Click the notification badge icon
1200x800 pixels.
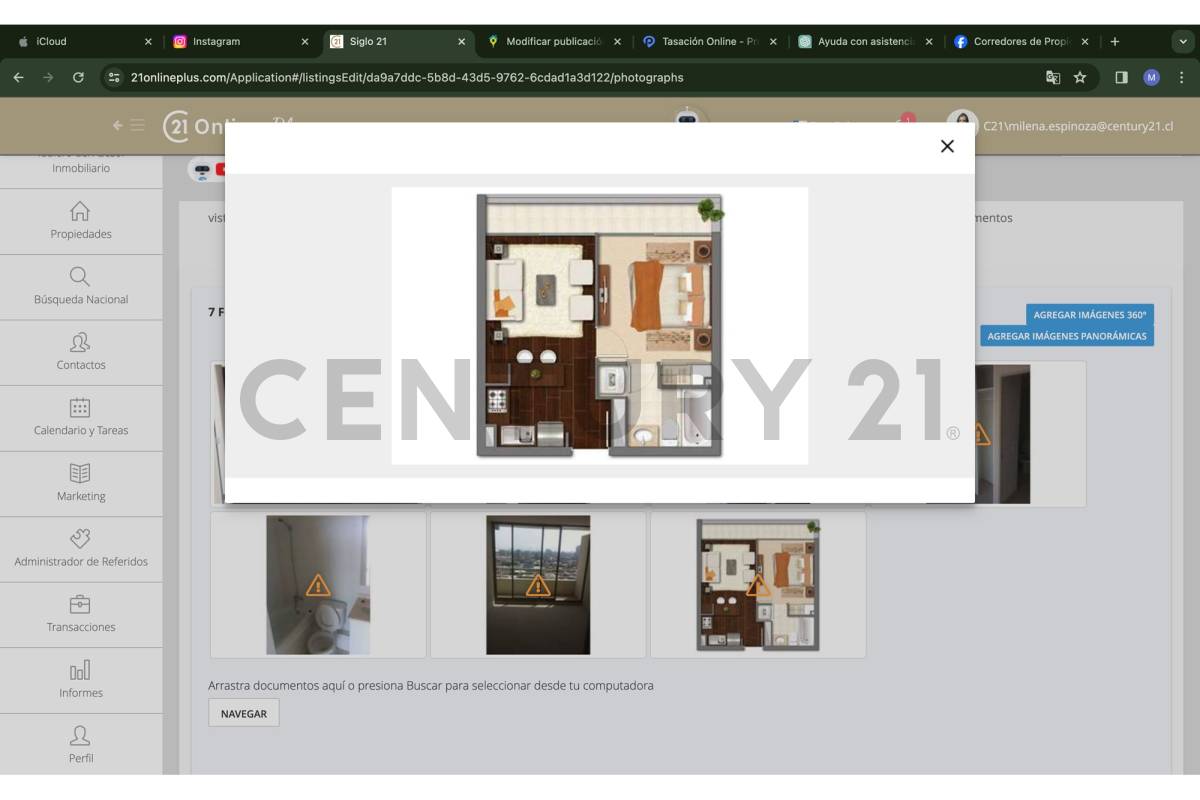click(x=907, y=120)
